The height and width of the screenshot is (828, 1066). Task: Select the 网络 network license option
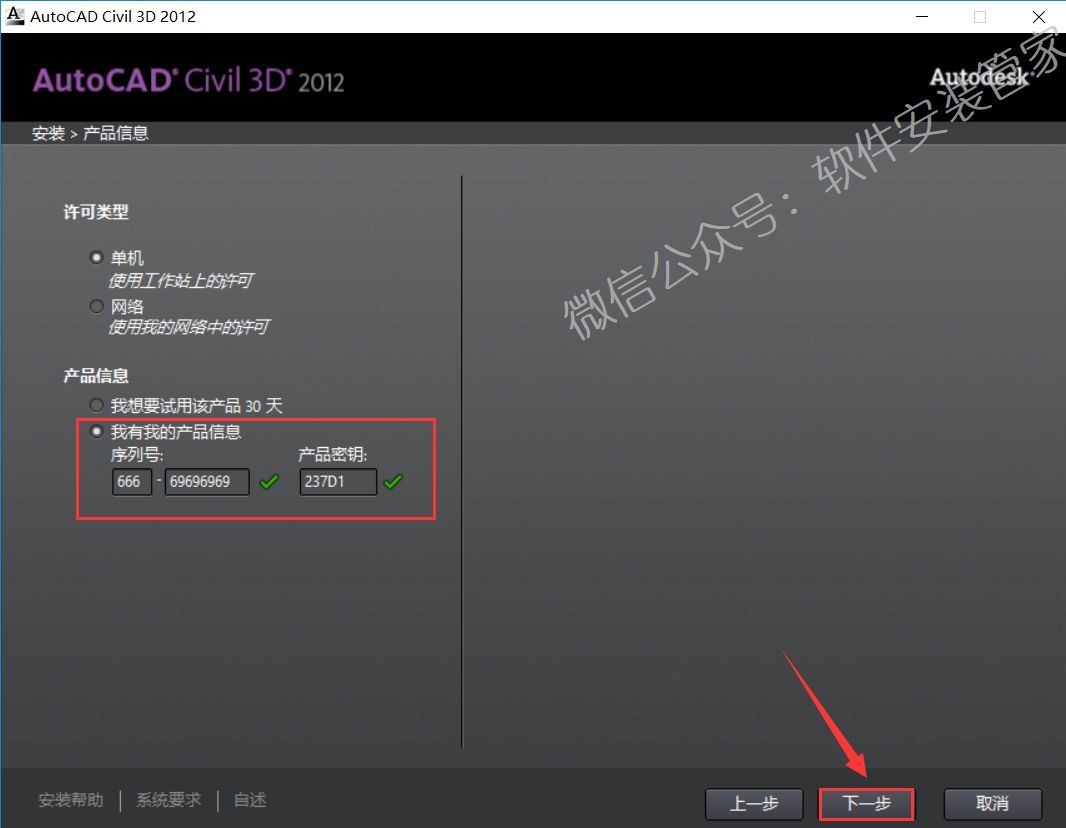click(97, 306)
